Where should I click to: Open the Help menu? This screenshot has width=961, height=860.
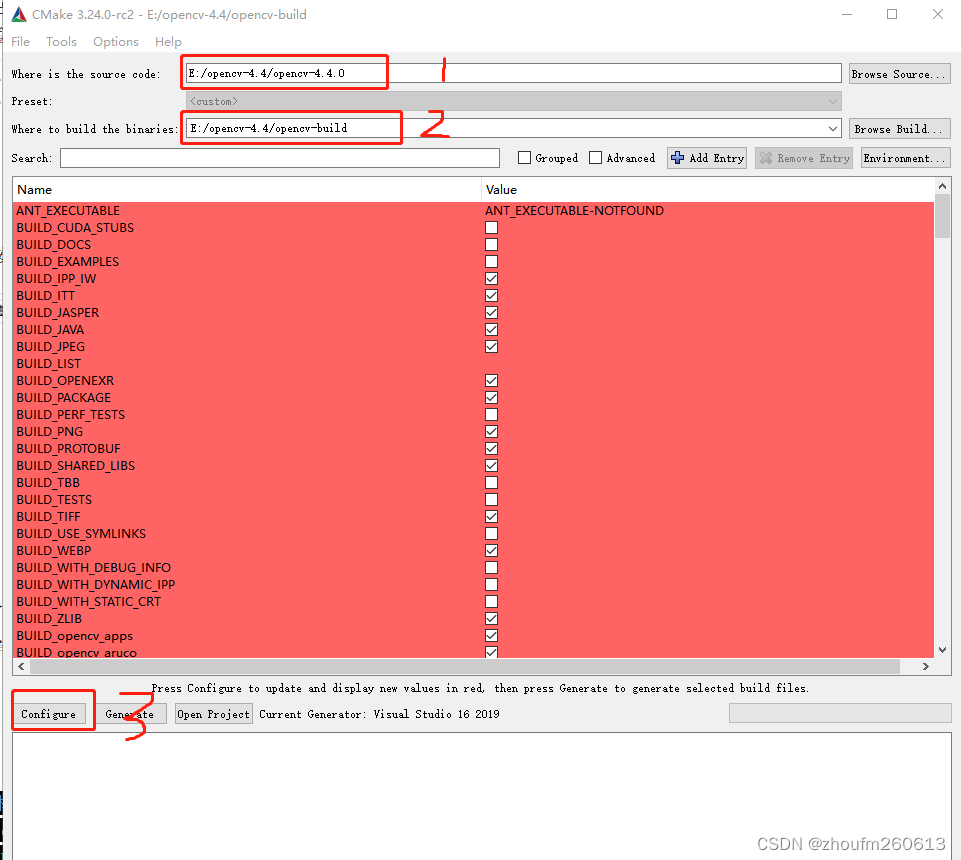point(168,42)
